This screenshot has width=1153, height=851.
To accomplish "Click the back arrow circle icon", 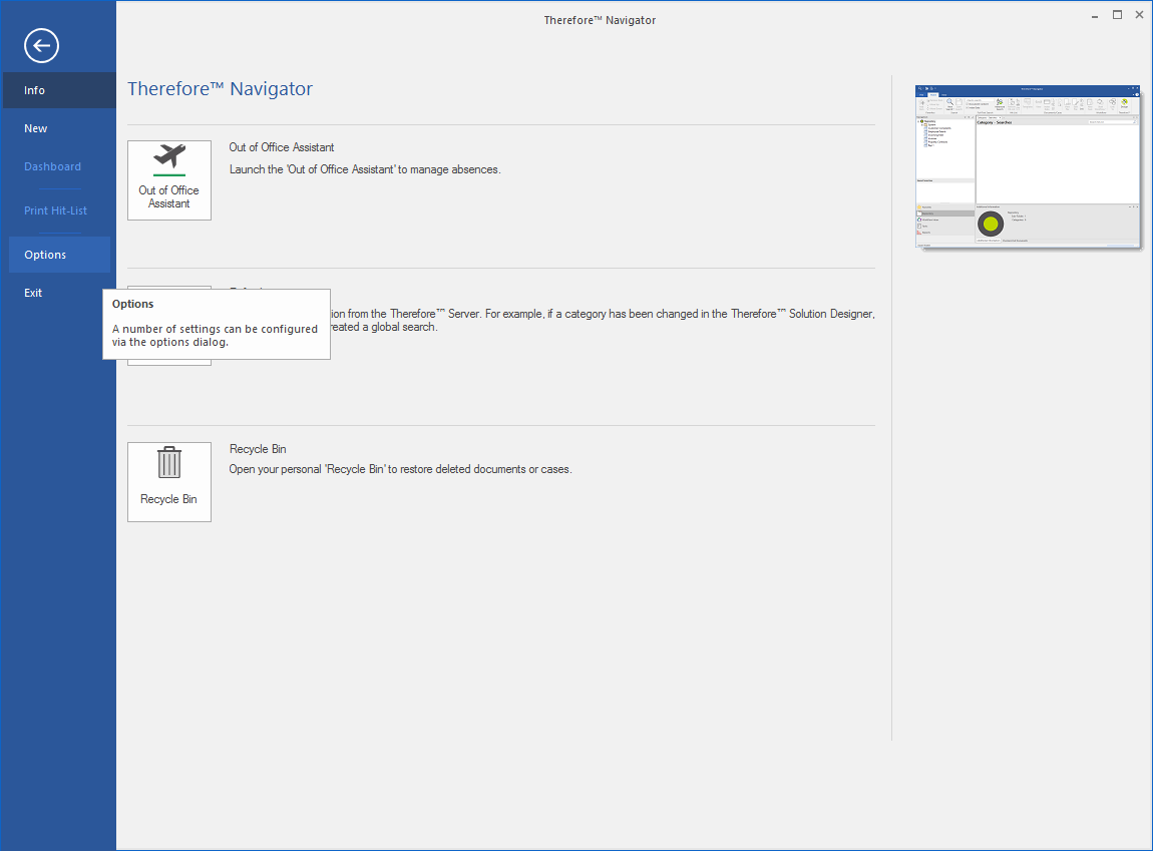I will pyautogui.click(x=41, y=46).
